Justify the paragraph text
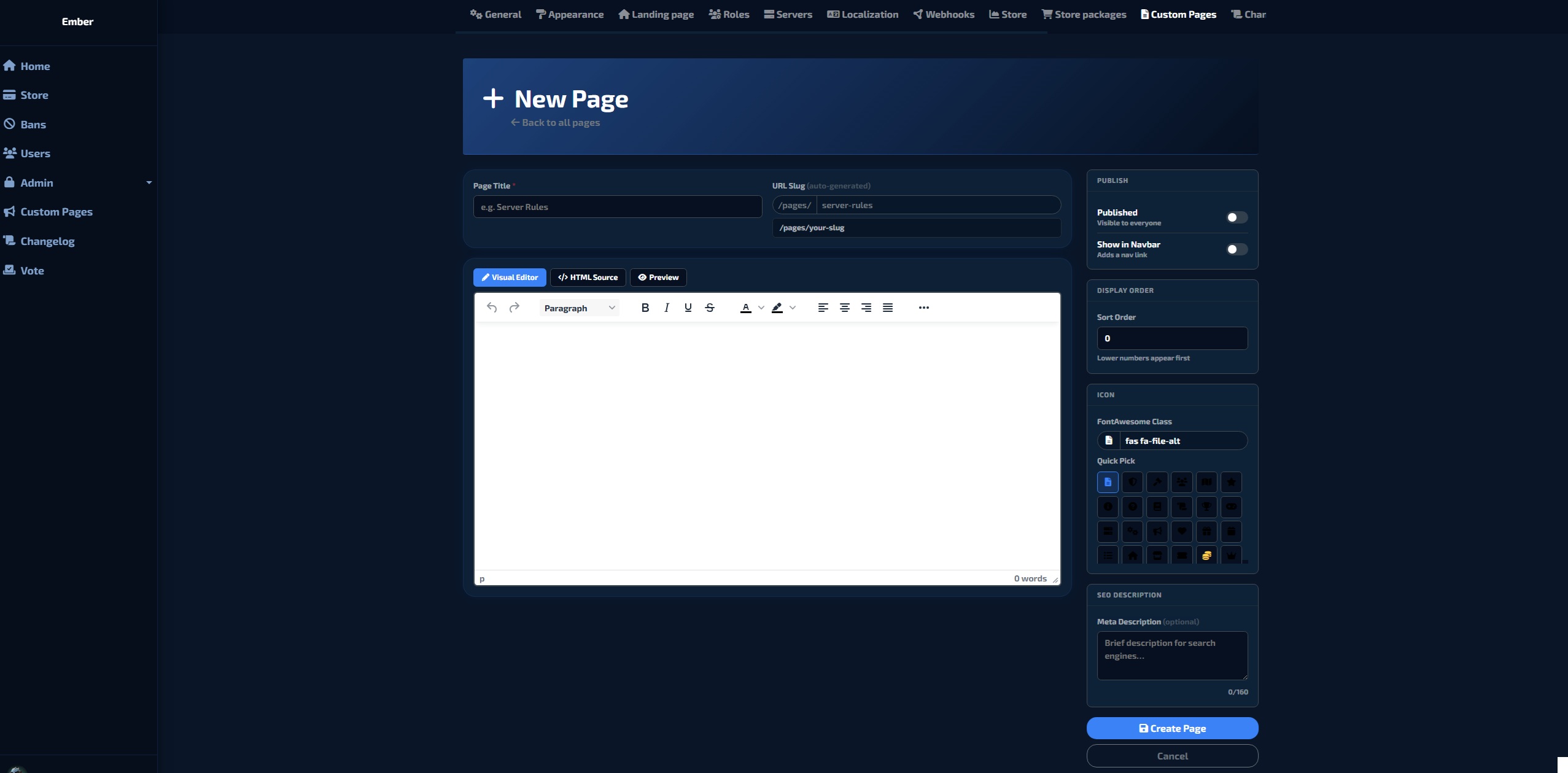The width and height of the screenshot is (1568, 773). (x=888, y=308)
